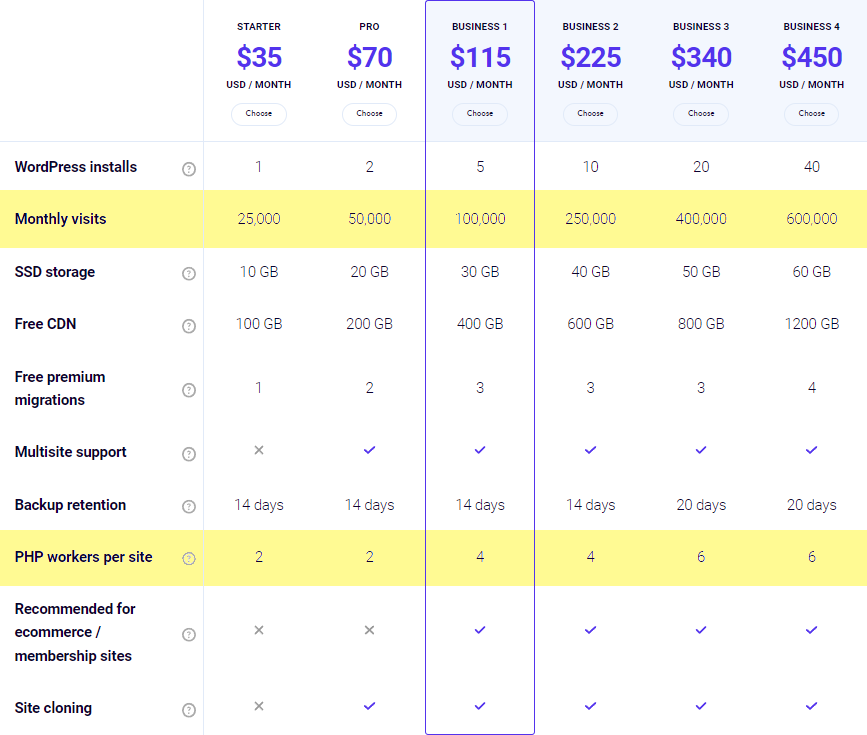This screenshot has height=735, width=867.
Task: Click the 30 GB SSD storage cell
Action: click(x=480, y=272)
